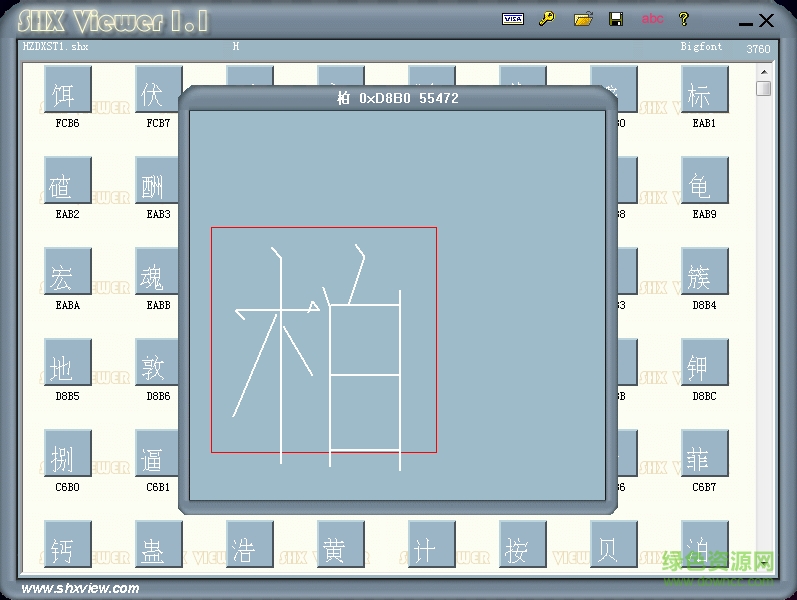This screenshot has width=797, height=600.
Task: Close the SHX Viewer window
Action: [x=767, y=20]
